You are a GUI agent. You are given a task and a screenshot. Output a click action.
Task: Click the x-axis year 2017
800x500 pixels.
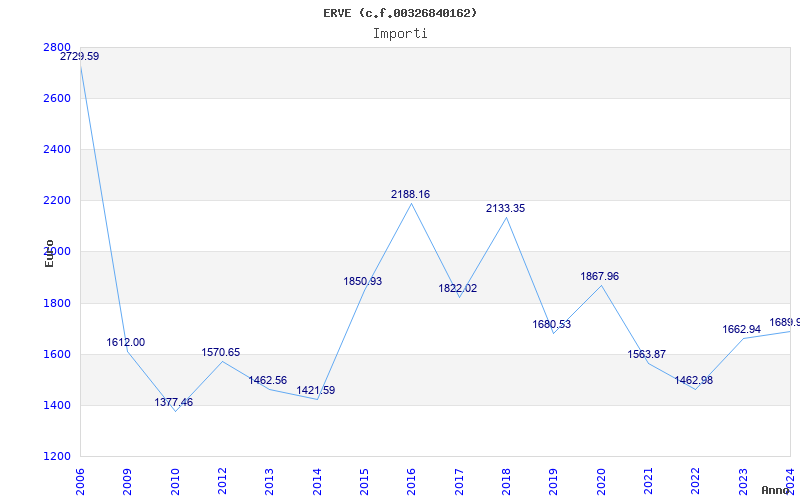[459, 482]
